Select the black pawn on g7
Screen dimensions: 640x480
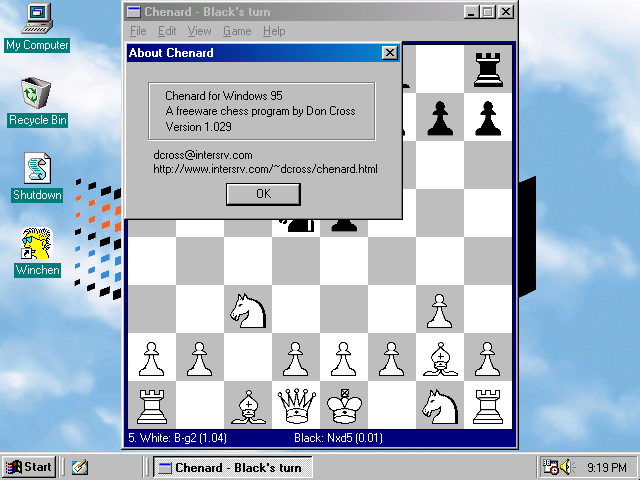tap(440, 118)
